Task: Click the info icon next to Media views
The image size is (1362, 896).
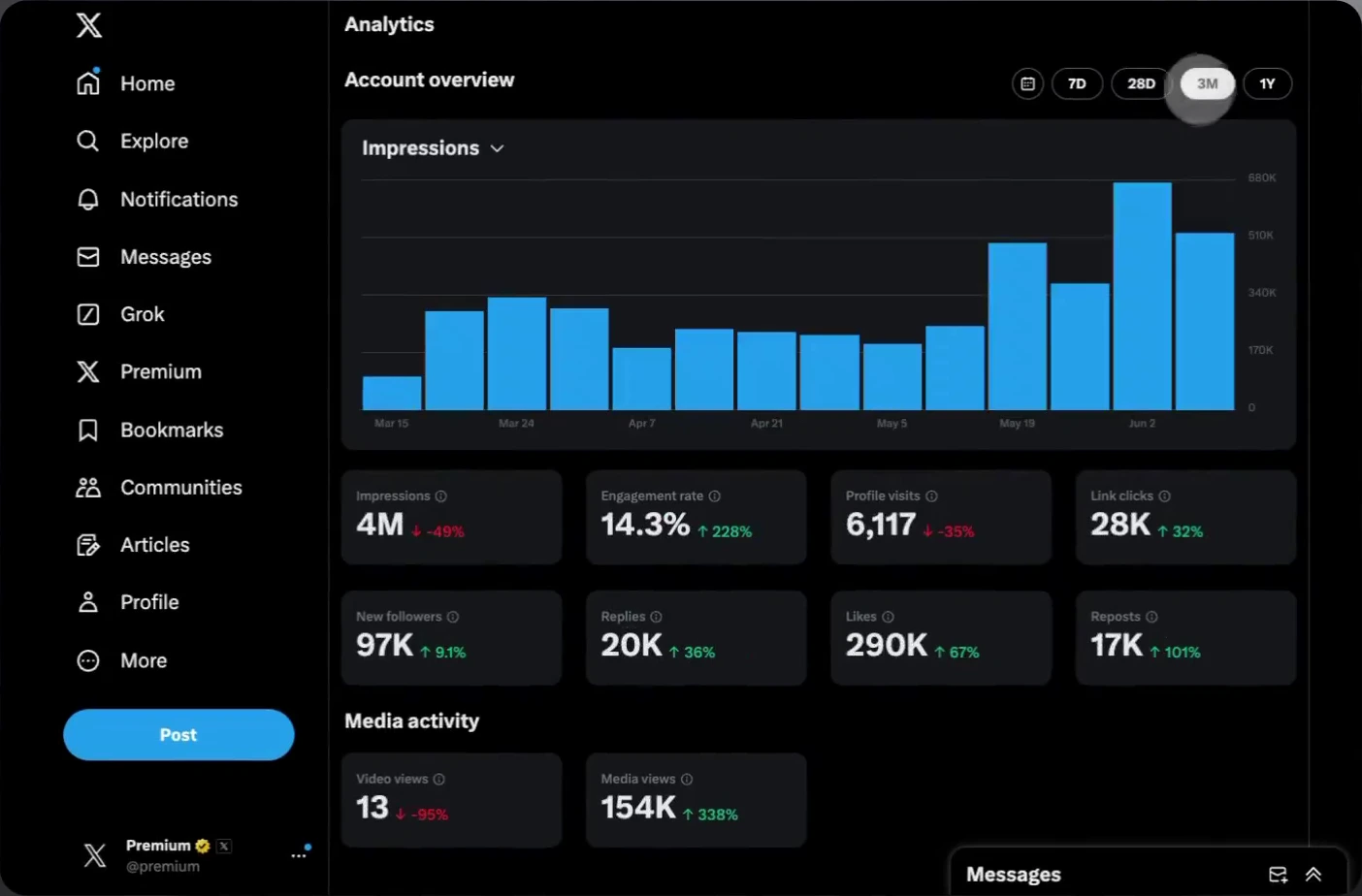Action: click(x=687, y=780)
